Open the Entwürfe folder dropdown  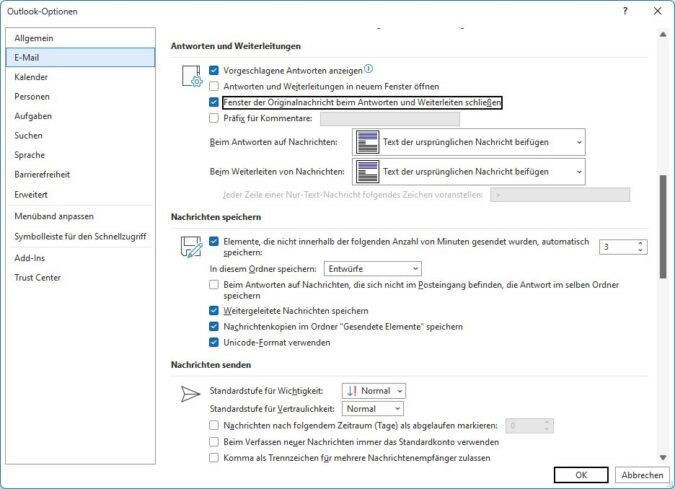[373, 269]
